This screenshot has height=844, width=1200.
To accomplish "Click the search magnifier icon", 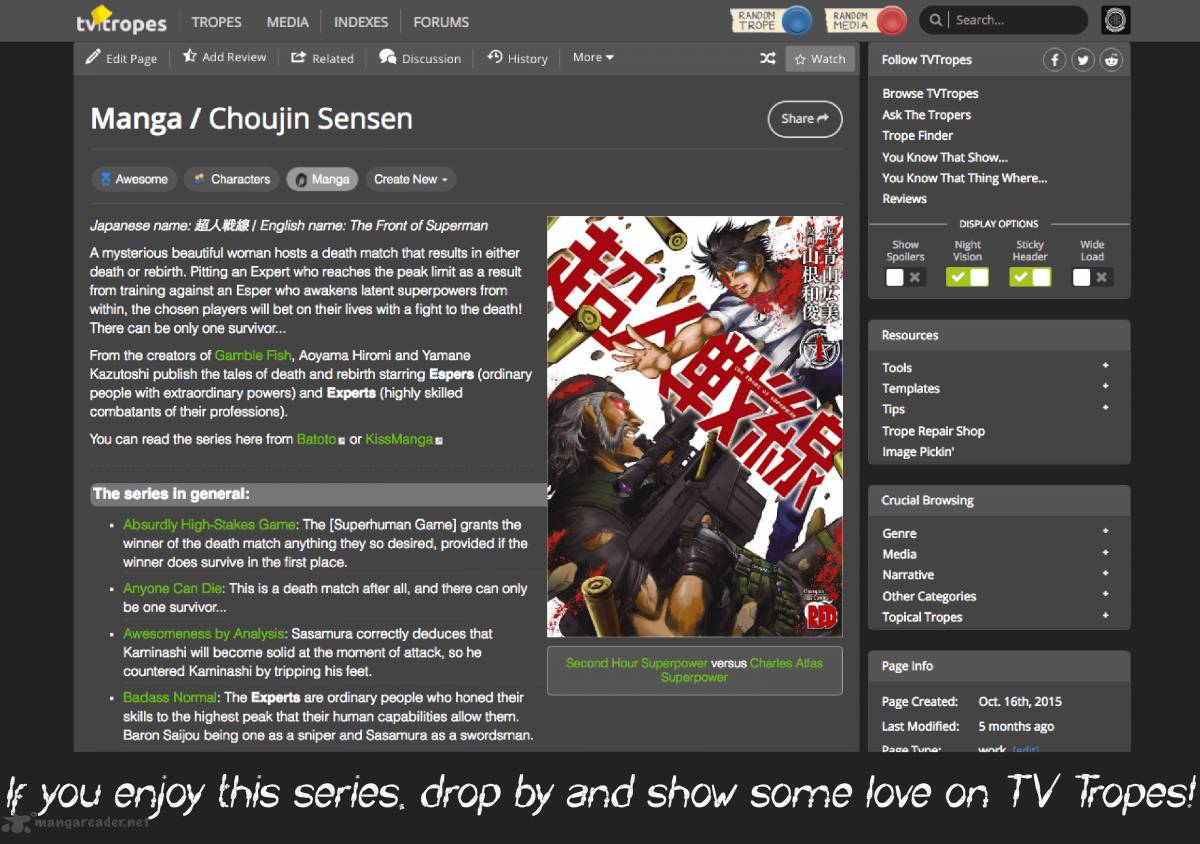I will click(936, 20).
